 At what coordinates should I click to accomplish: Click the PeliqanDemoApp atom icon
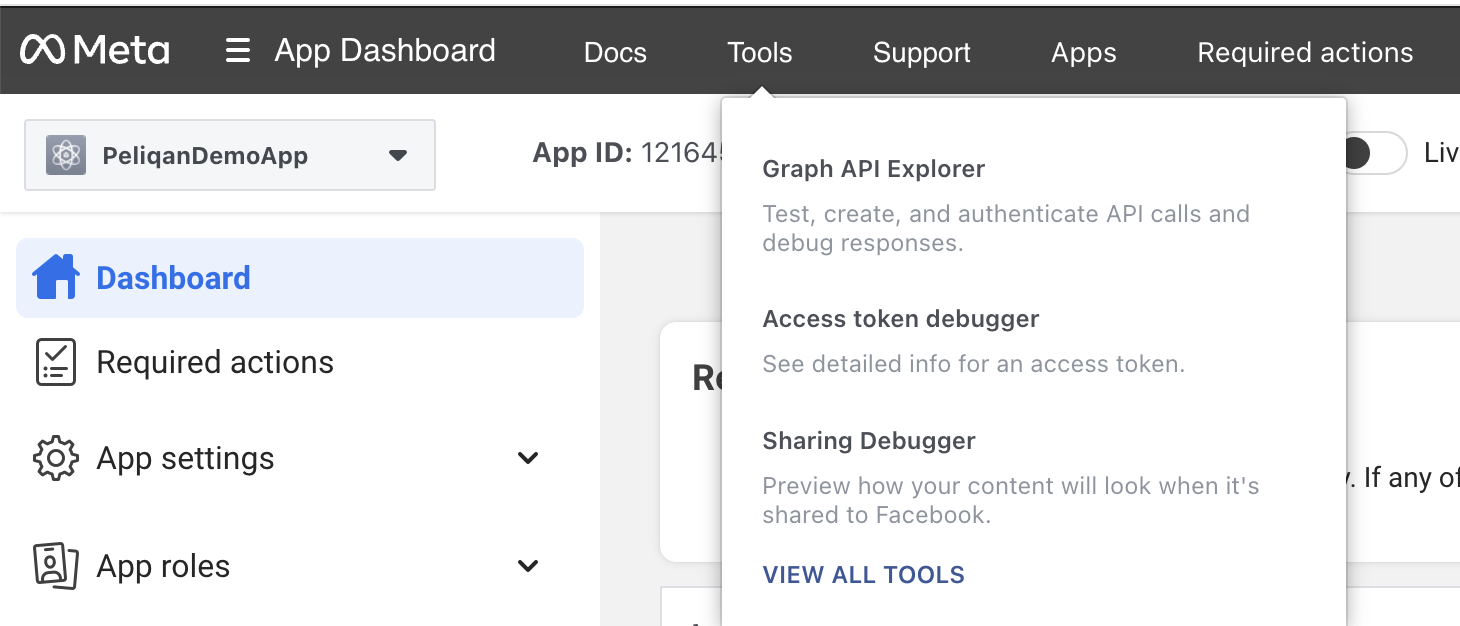(66, 155)
